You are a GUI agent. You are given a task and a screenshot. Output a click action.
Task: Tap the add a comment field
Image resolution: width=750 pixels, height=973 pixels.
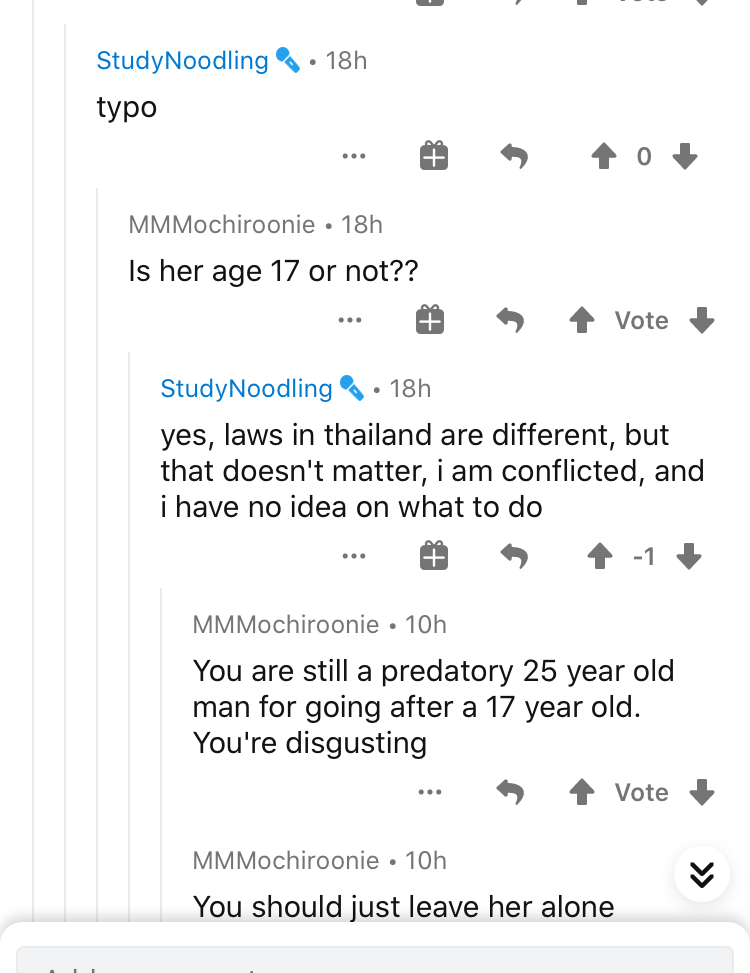pos(375,960)
